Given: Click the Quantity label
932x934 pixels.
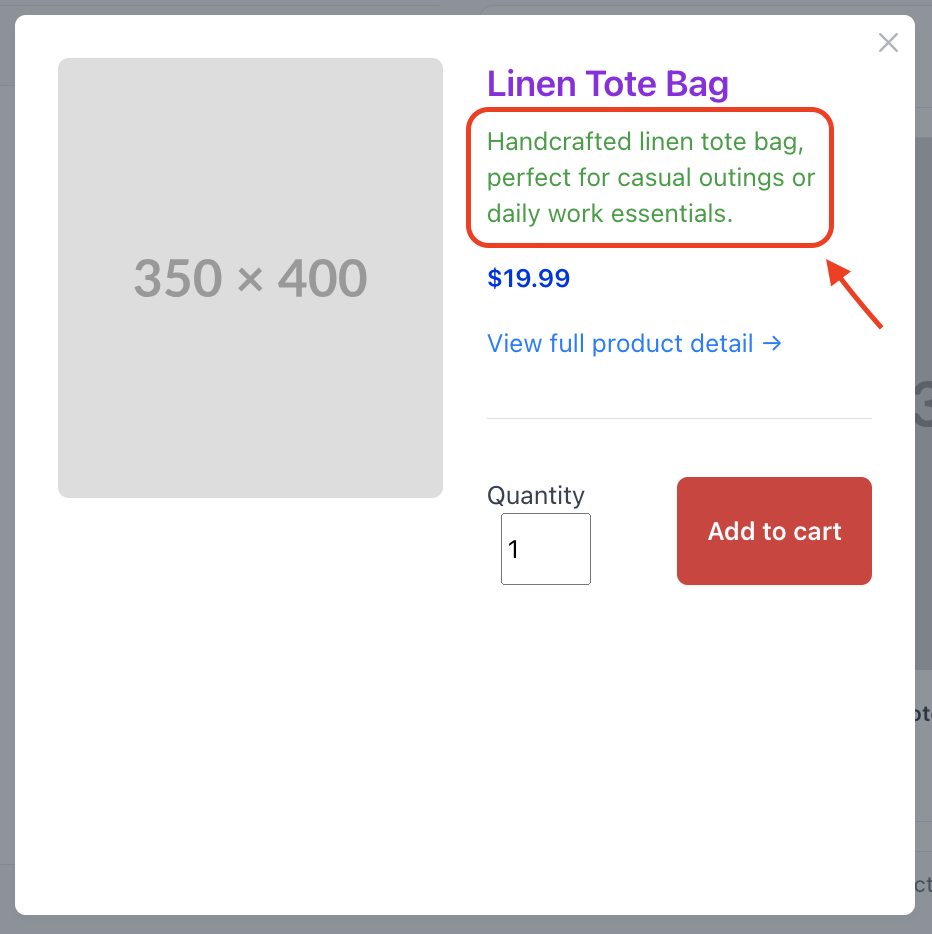Looking at the screenshot, I should 535,496.
